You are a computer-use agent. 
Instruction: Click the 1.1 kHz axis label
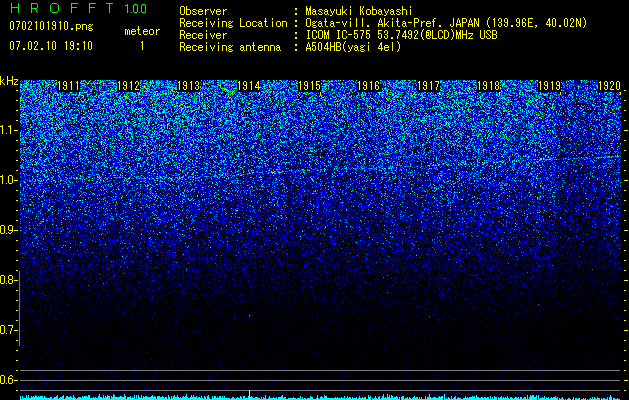[x=8, y=130]
